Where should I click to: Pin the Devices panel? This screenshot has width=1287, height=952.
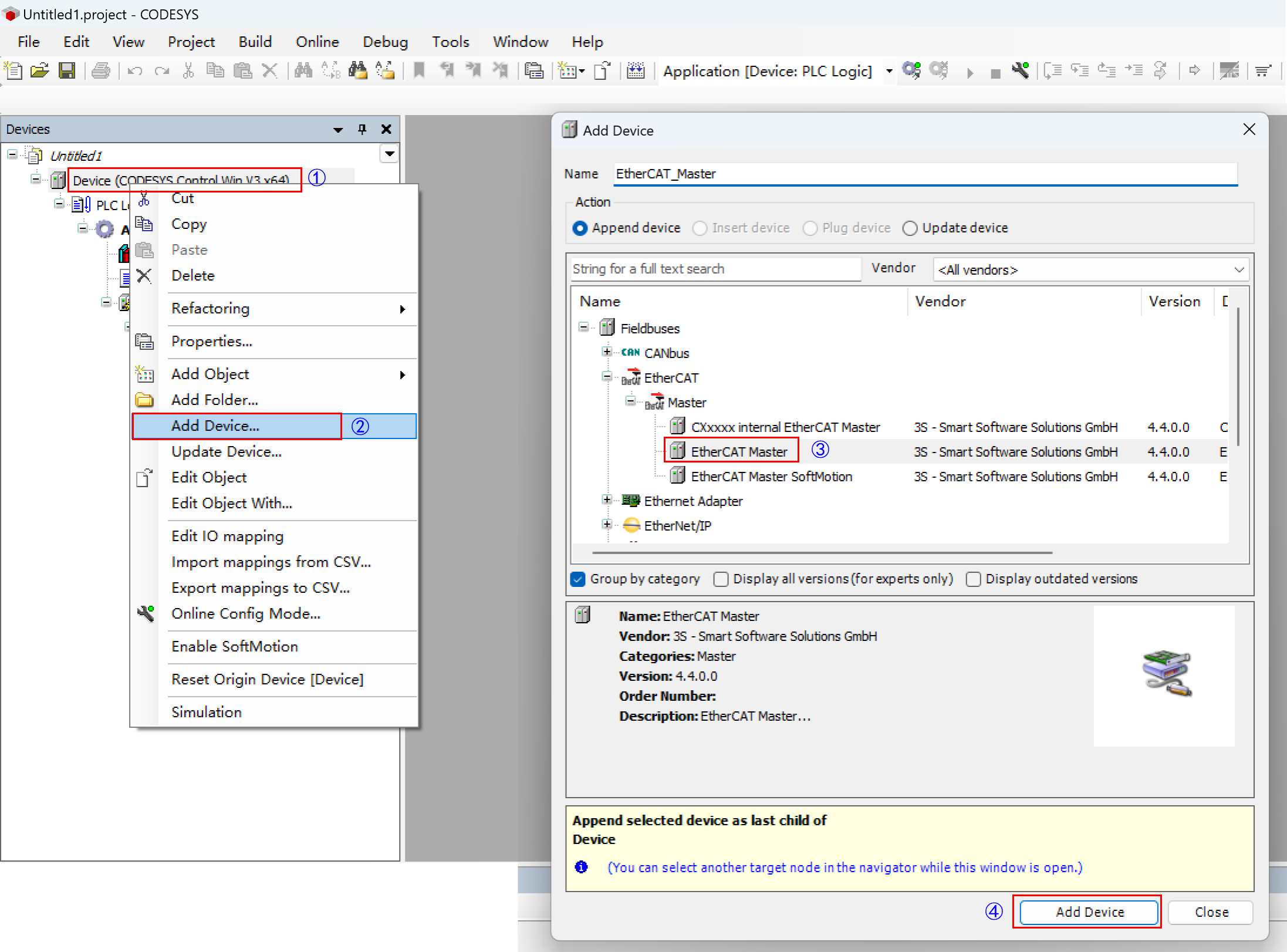[362, 129]
